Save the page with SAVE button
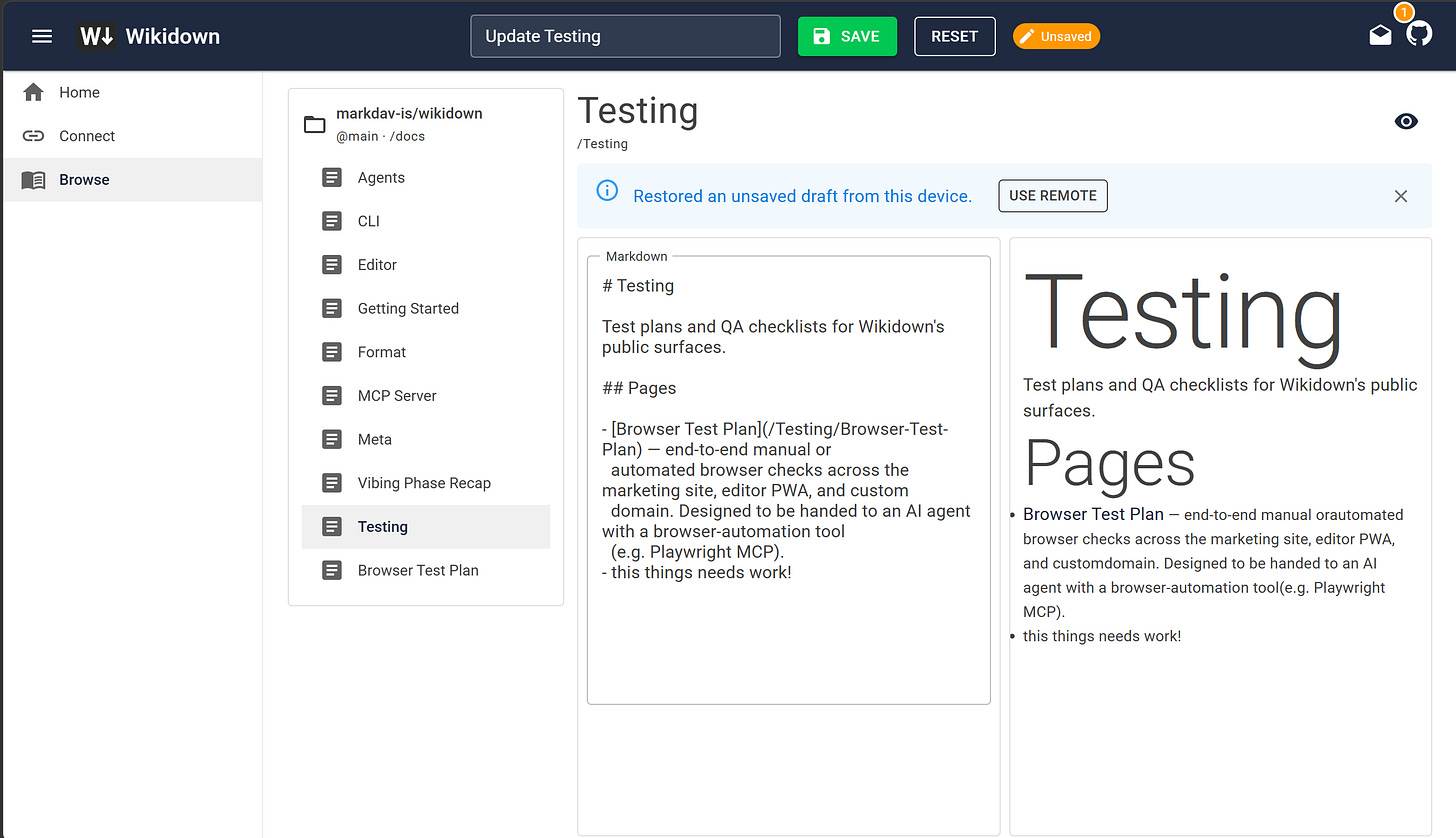 pyautogui.click(x=847, y=36)
